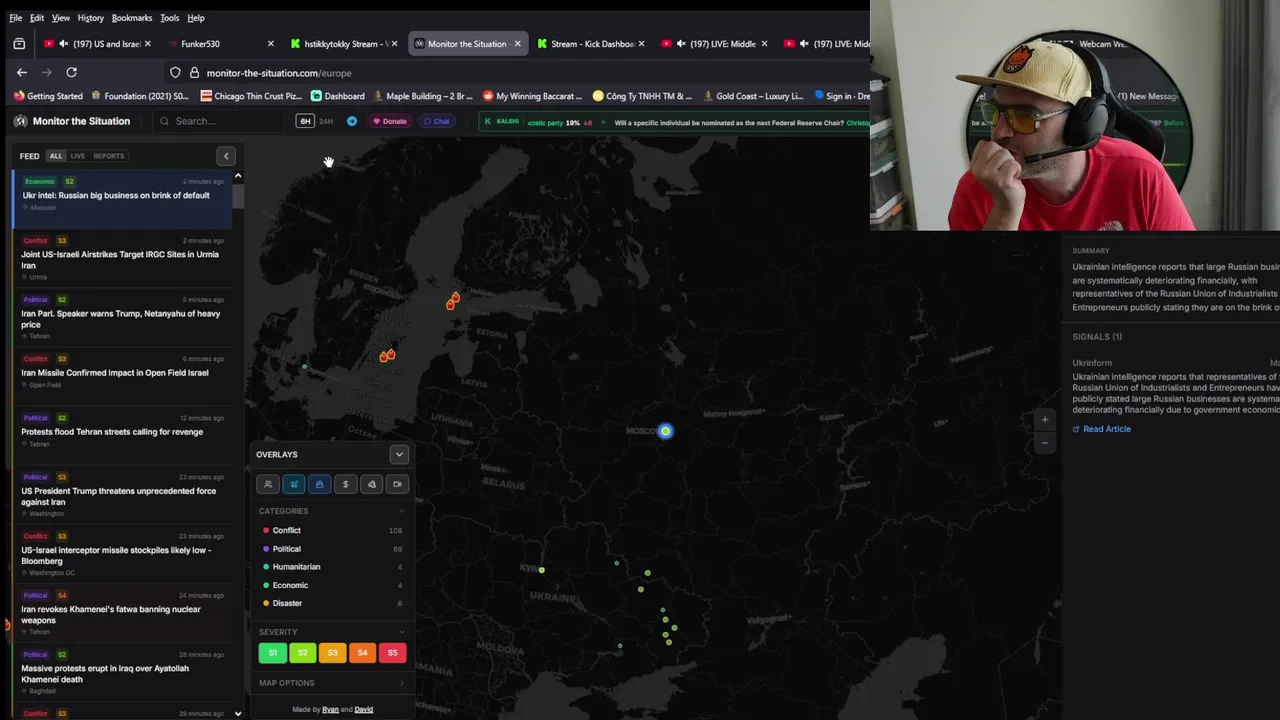The height and width of the screenshot is (720, 1280).
Task: Open the Telegram icon in the header
Action: 352,121
